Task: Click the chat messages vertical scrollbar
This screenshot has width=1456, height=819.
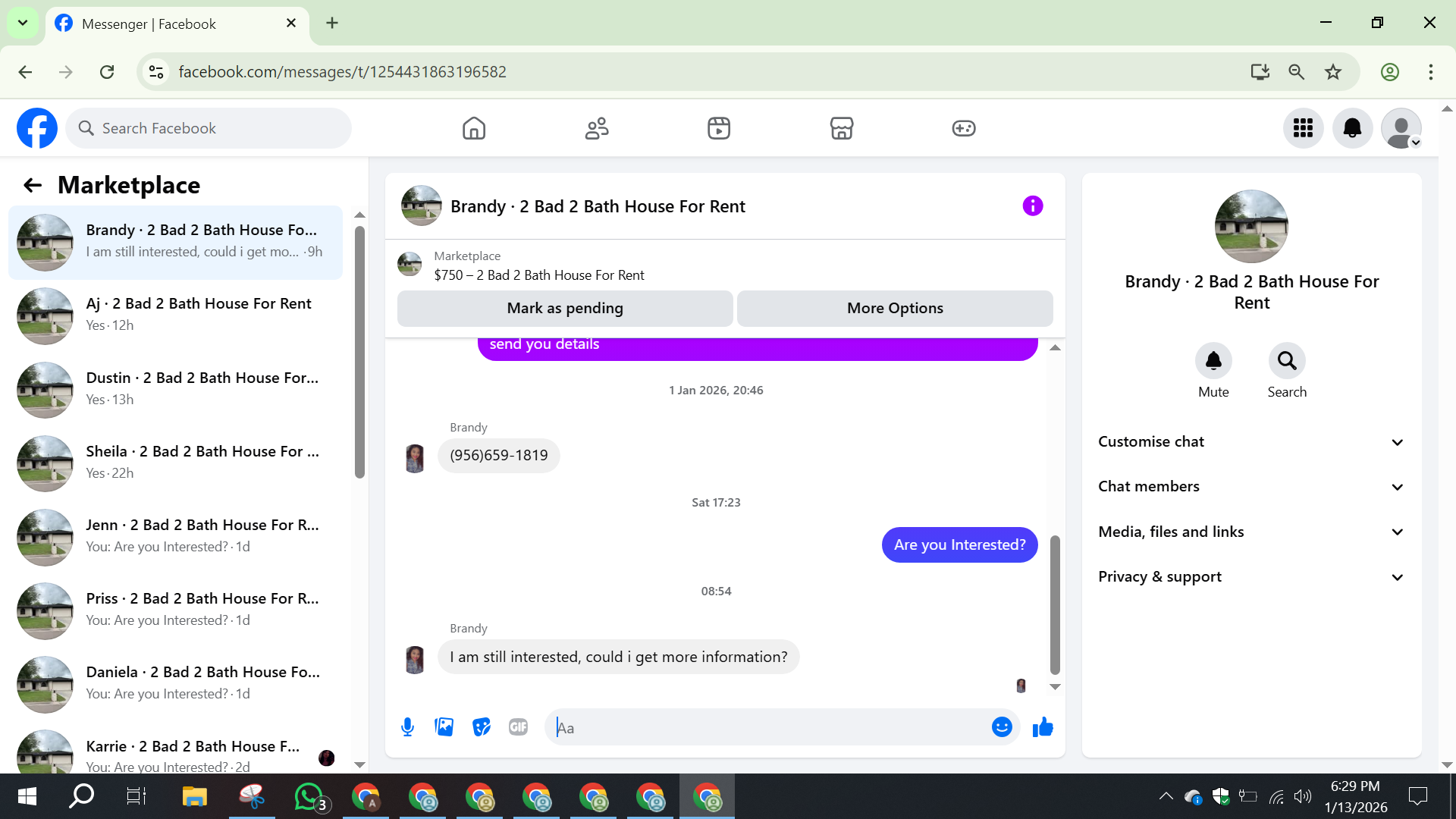Action: 1054,605
